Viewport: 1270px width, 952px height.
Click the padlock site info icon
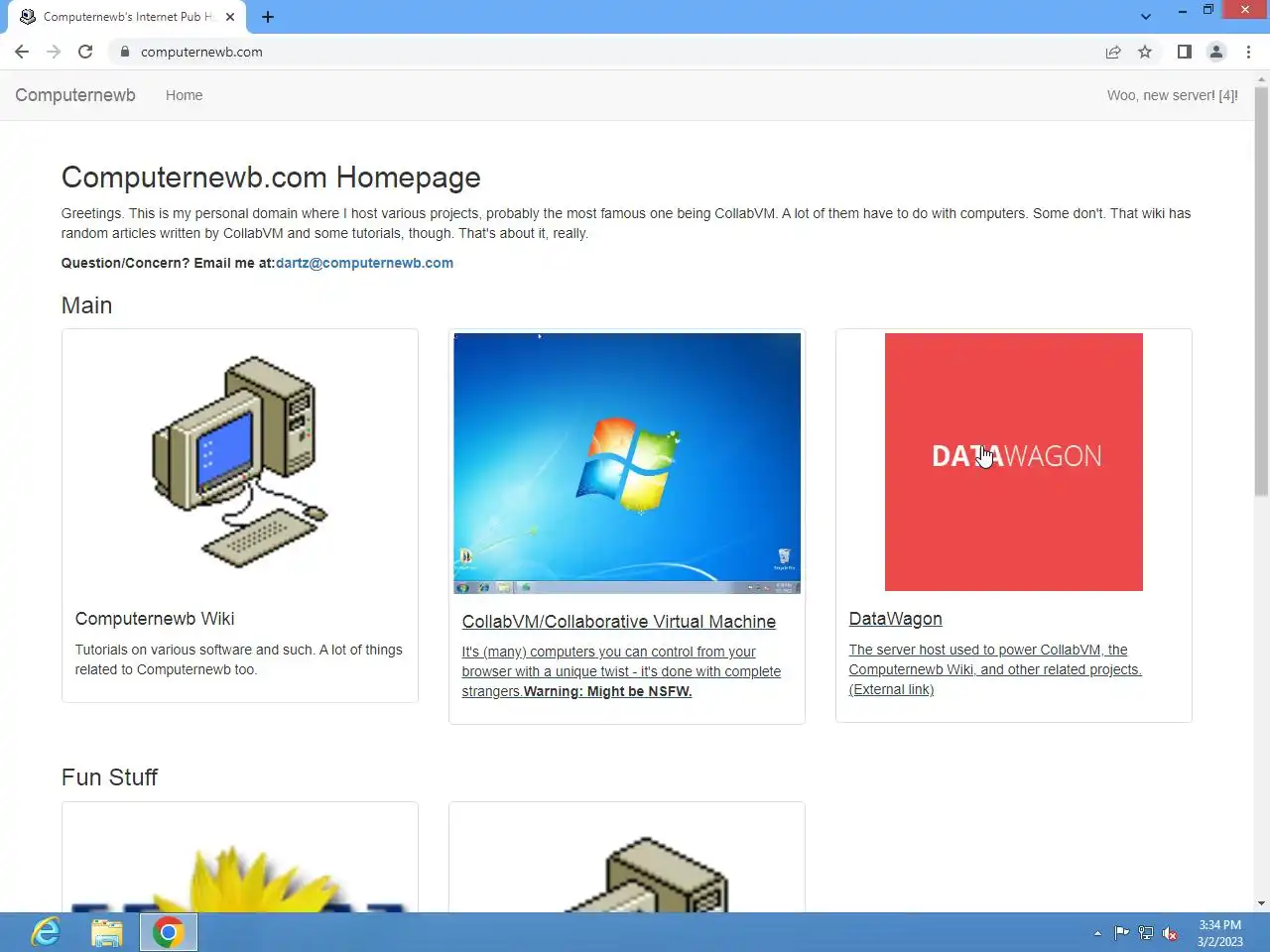coord(124,52)
